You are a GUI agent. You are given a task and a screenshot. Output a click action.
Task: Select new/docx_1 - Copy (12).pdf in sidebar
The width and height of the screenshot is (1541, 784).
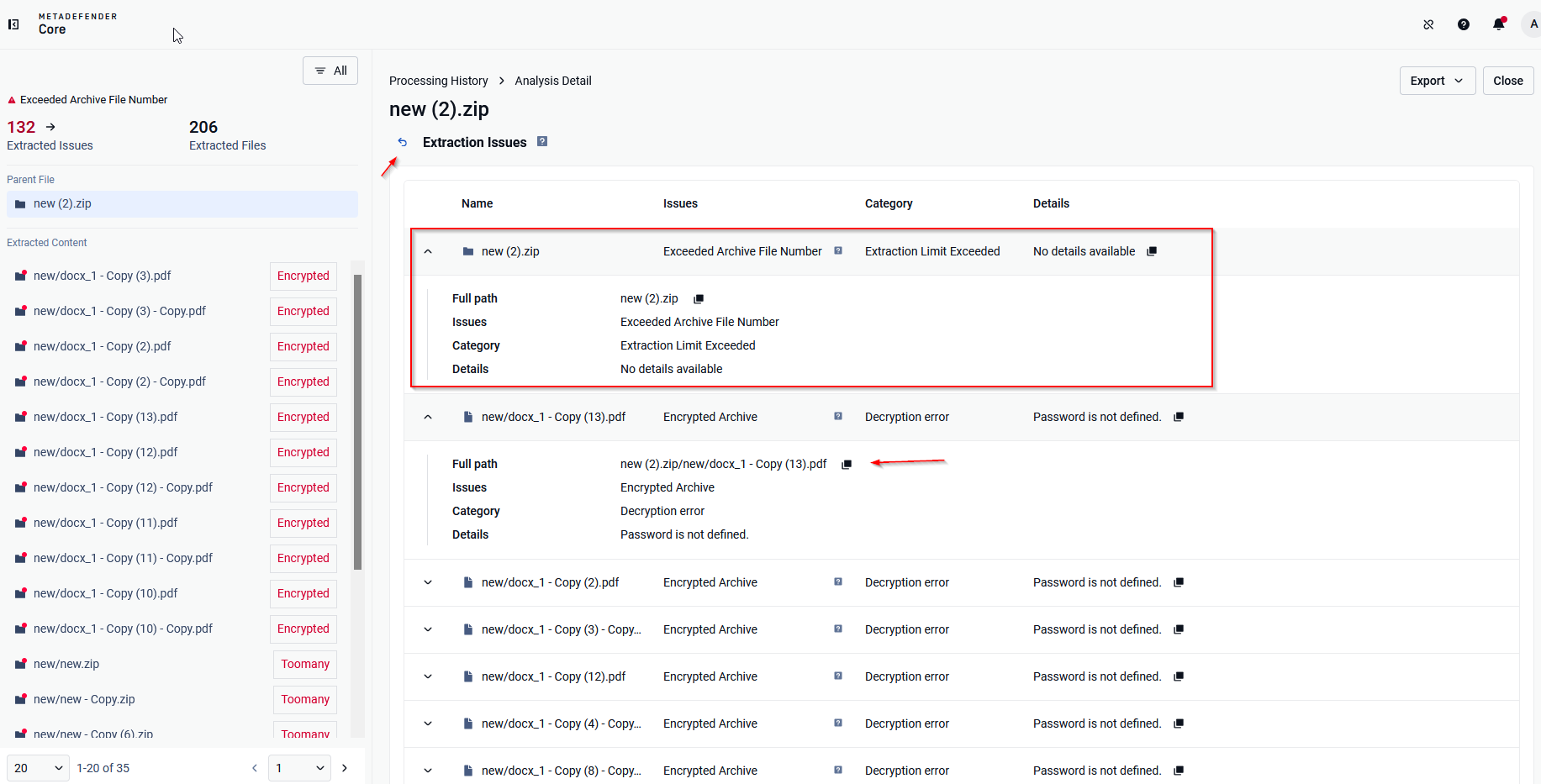(106, 452)
